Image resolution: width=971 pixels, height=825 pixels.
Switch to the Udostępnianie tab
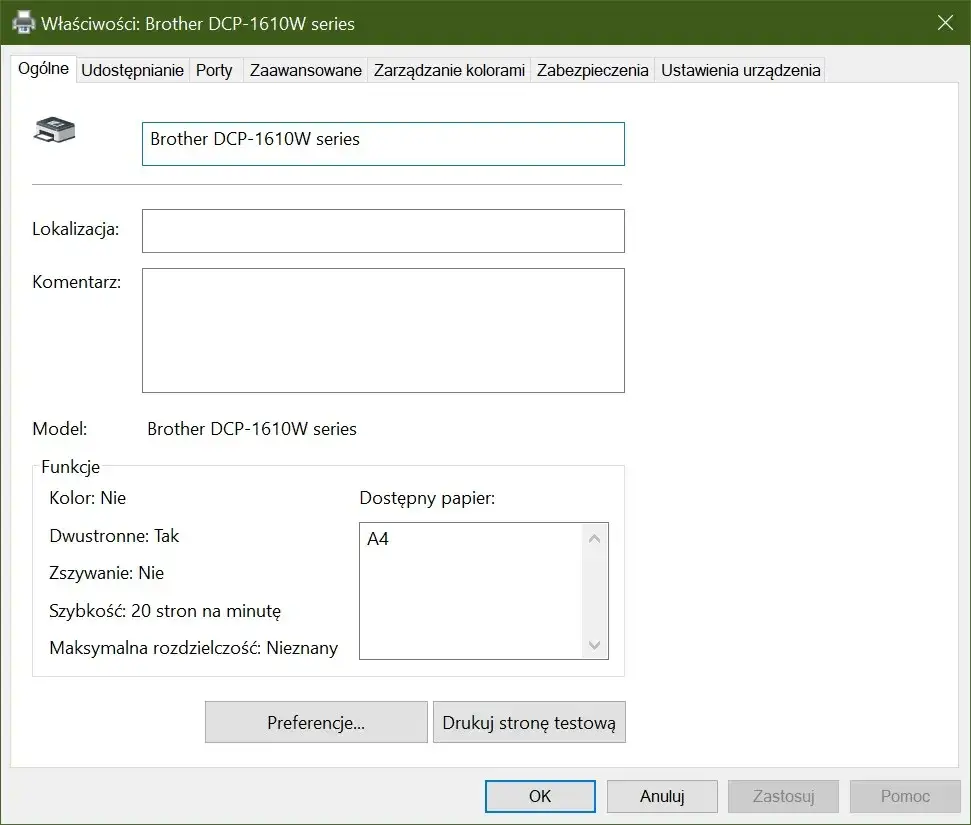133,70
